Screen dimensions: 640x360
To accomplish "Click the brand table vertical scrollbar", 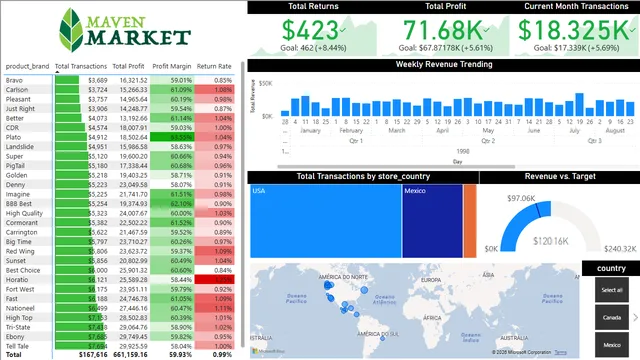I will (243, 204).
